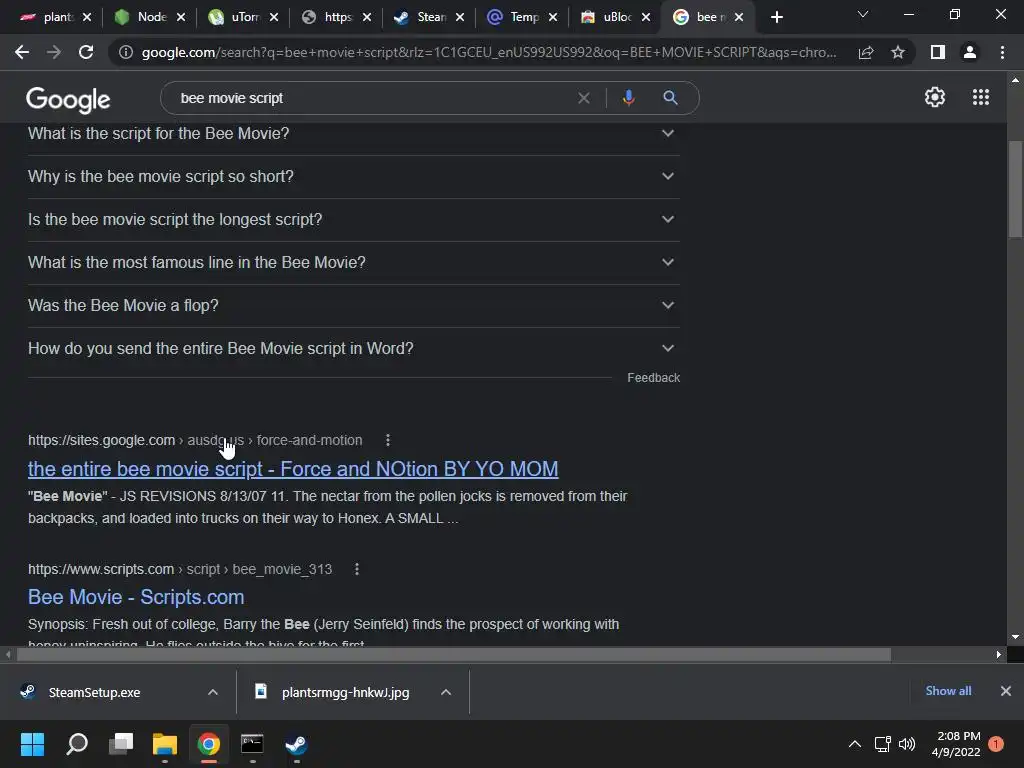This screenshot has height=768, width=1024.
Task: Click the sites.google.com result URL breadcrumb
Action: click(x=195, y=440)
